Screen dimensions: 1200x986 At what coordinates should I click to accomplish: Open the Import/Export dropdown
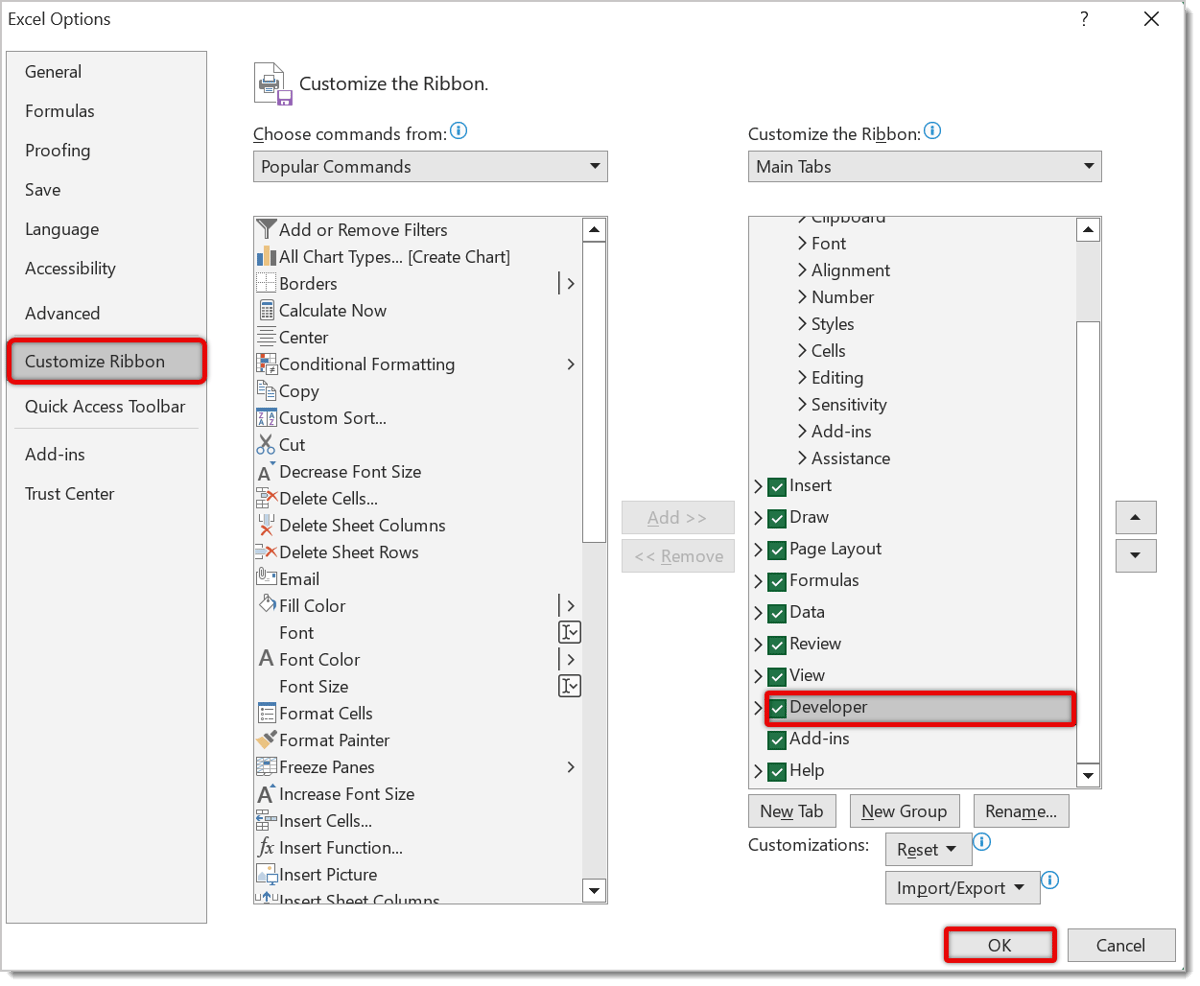962,888
